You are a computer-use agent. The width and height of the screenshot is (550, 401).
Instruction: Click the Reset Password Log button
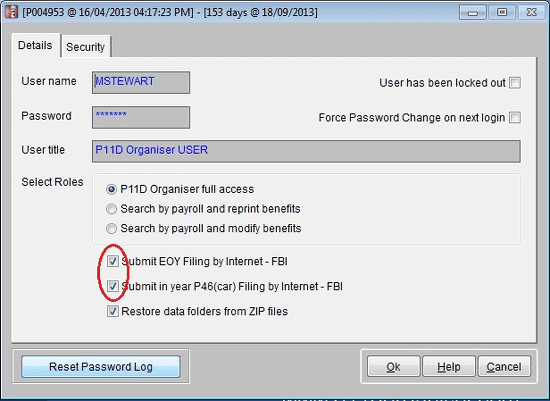[101, 367]
